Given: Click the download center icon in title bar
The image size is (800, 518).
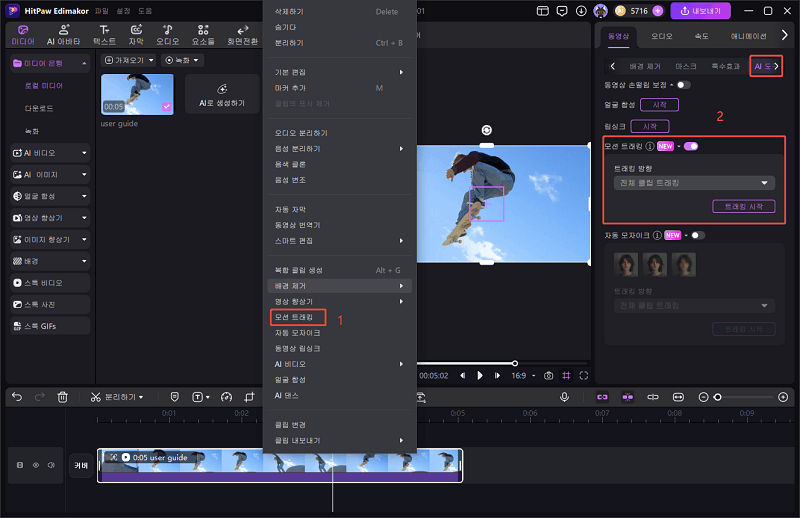Looking at the screenshot, I should click(x=581, y=11).
